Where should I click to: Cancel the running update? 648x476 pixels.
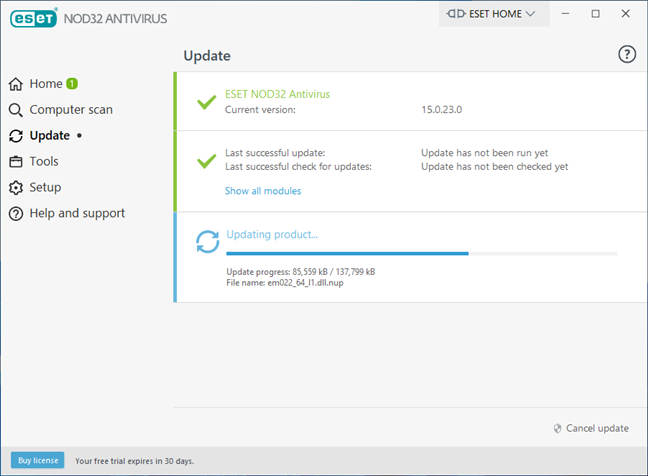597,428
